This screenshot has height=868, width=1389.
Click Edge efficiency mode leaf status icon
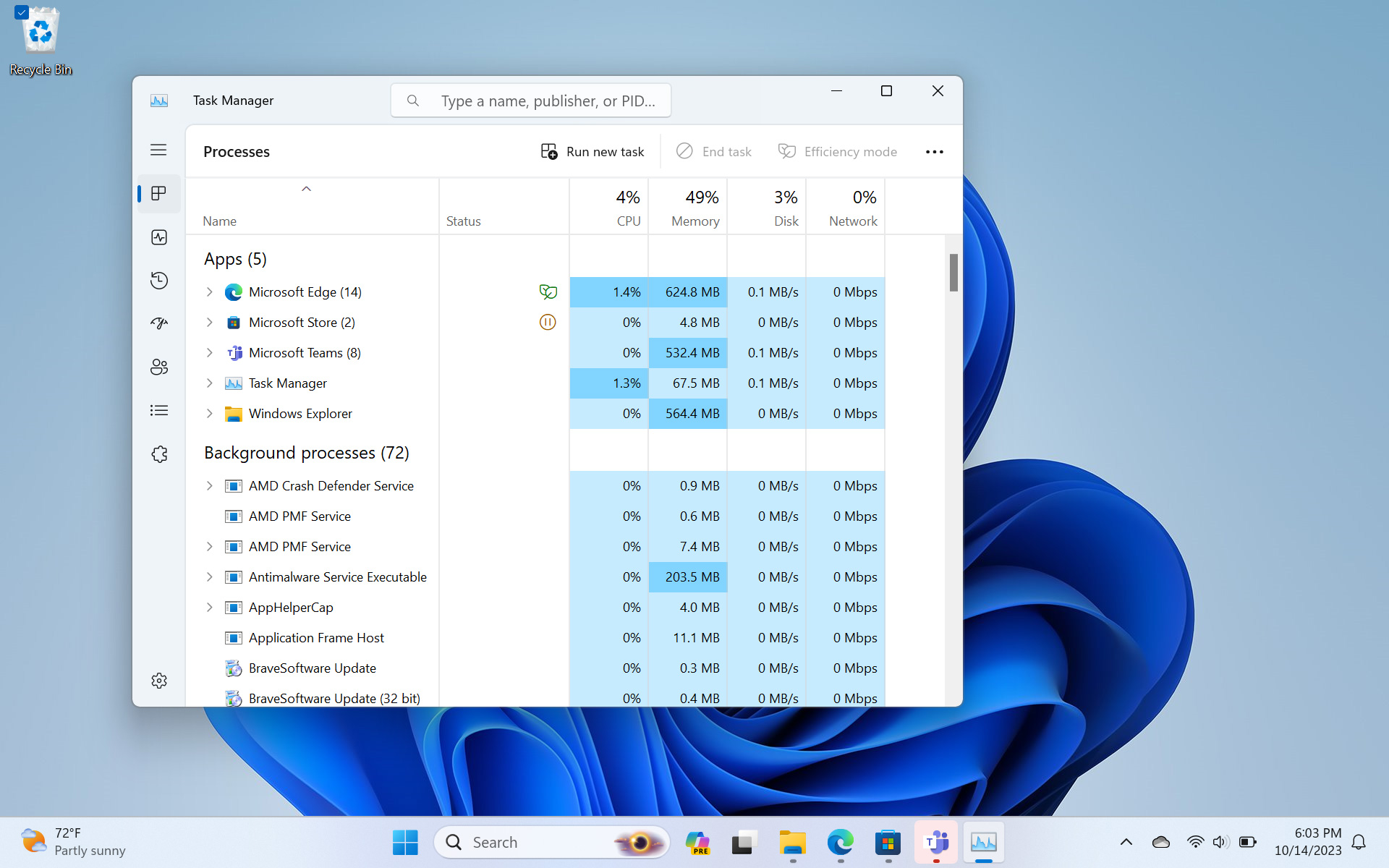pos(548,292)
